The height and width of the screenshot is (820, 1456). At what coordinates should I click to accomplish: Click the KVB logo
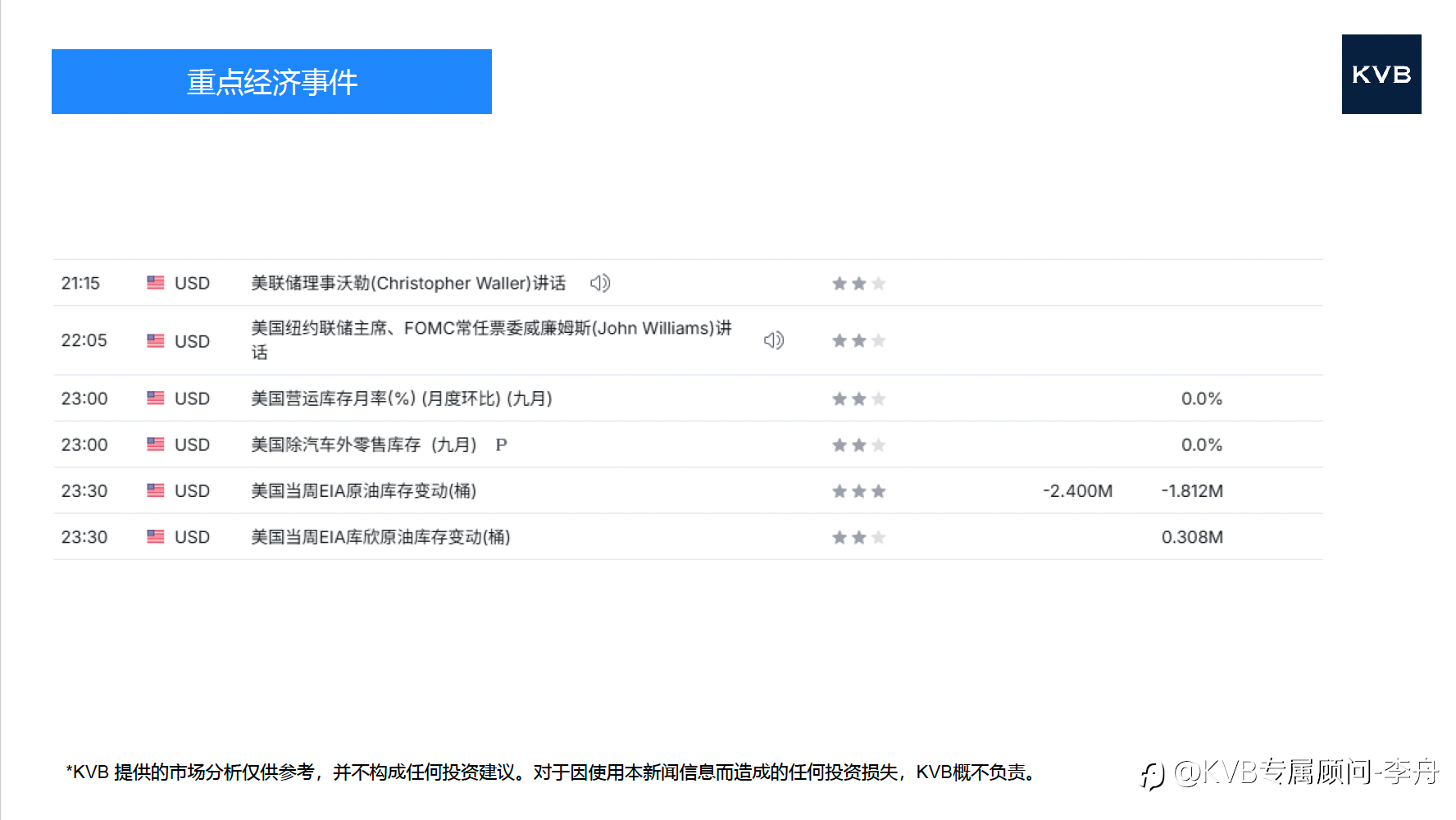point(1381,74)
